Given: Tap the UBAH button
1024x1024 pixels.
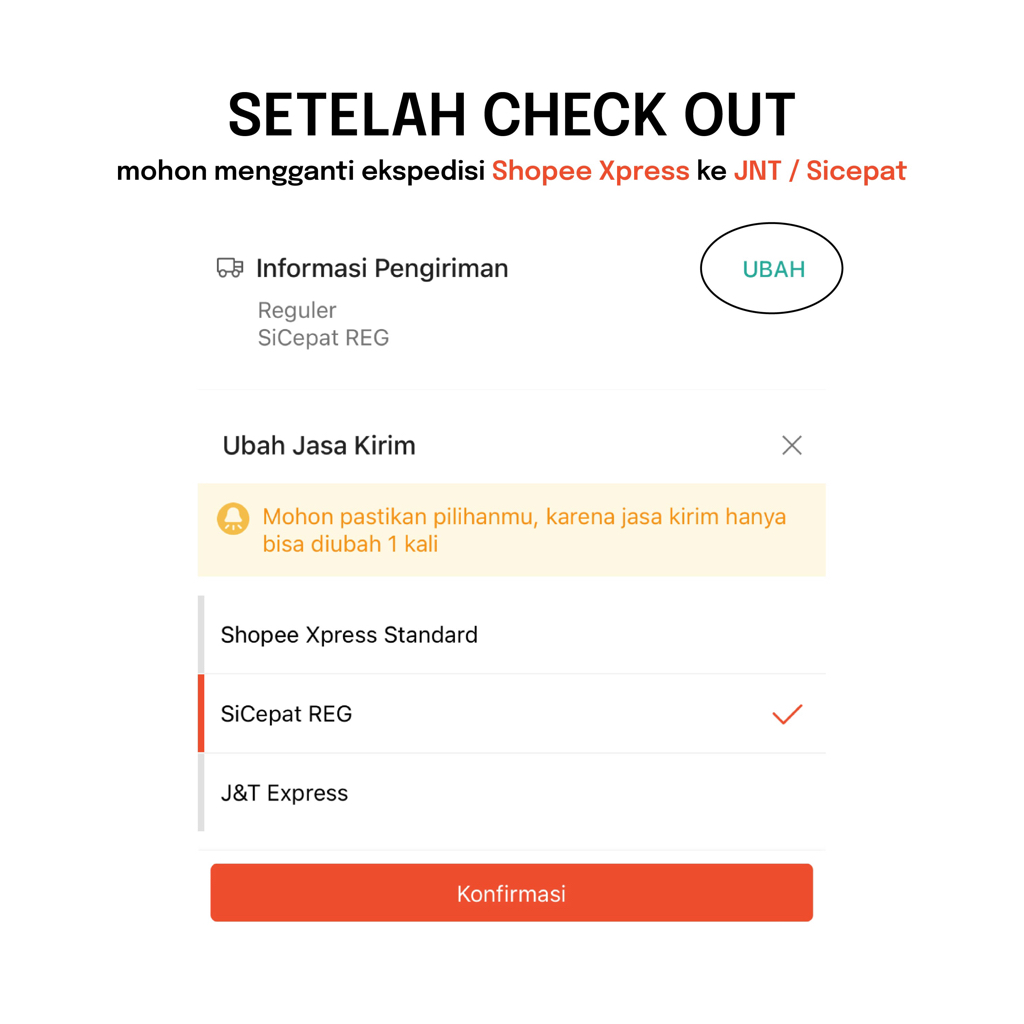Looking at the screenshot, I should pos(773,270).
